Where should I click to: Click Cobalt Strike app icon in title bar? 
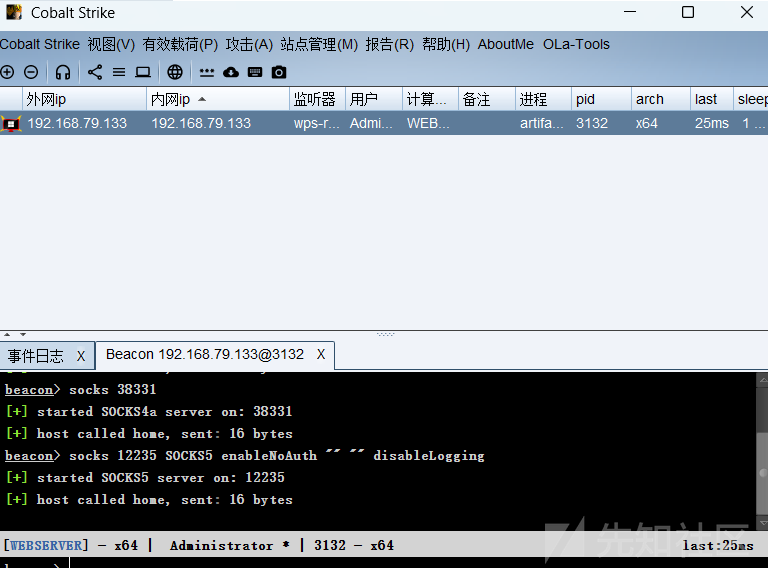(x=14, y=12)
